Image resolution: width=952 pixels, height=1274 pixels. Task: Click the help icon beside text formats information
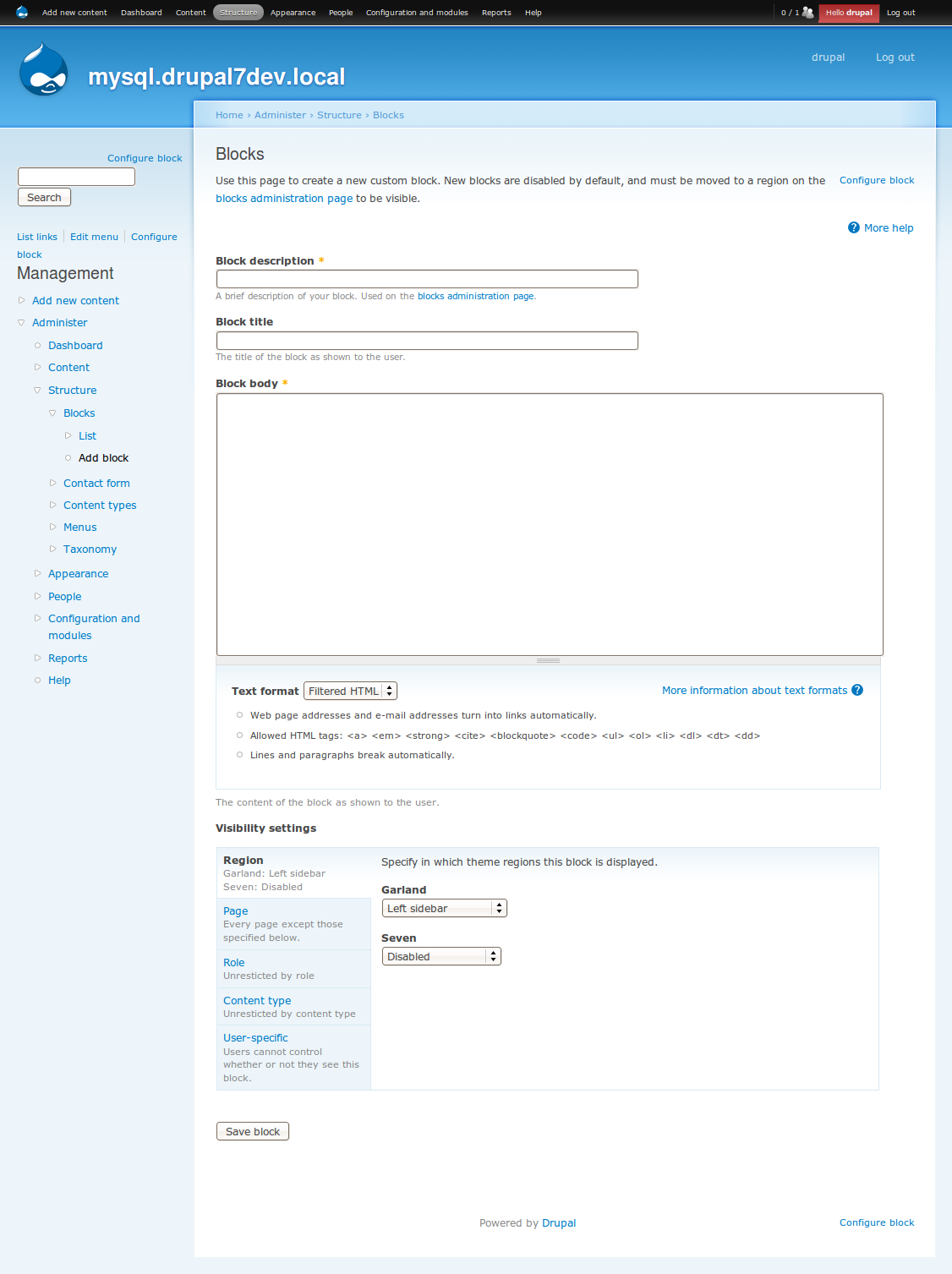pos(857,690)
